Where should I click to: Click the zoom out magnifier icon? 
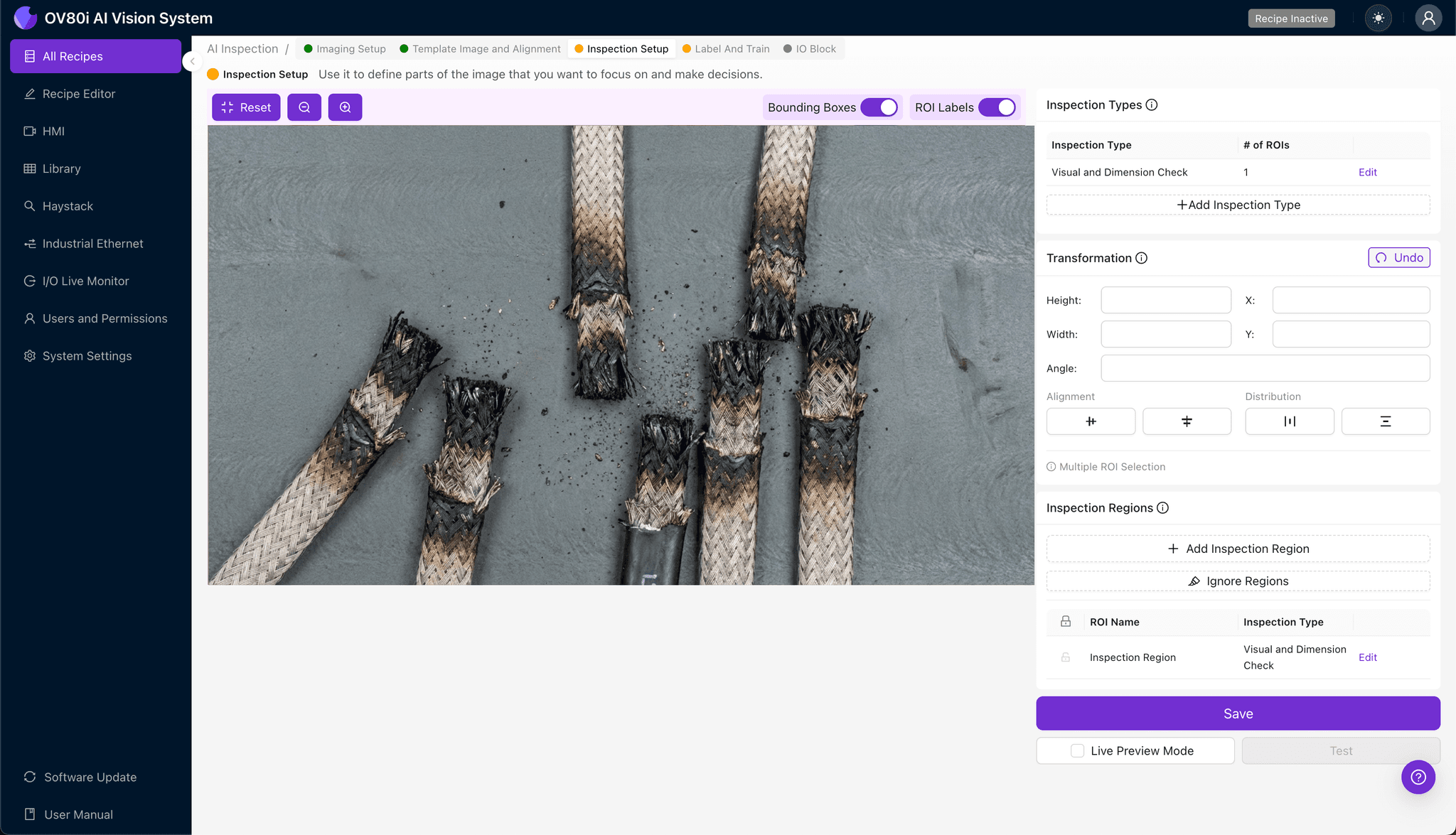click(x=304, y=107)
